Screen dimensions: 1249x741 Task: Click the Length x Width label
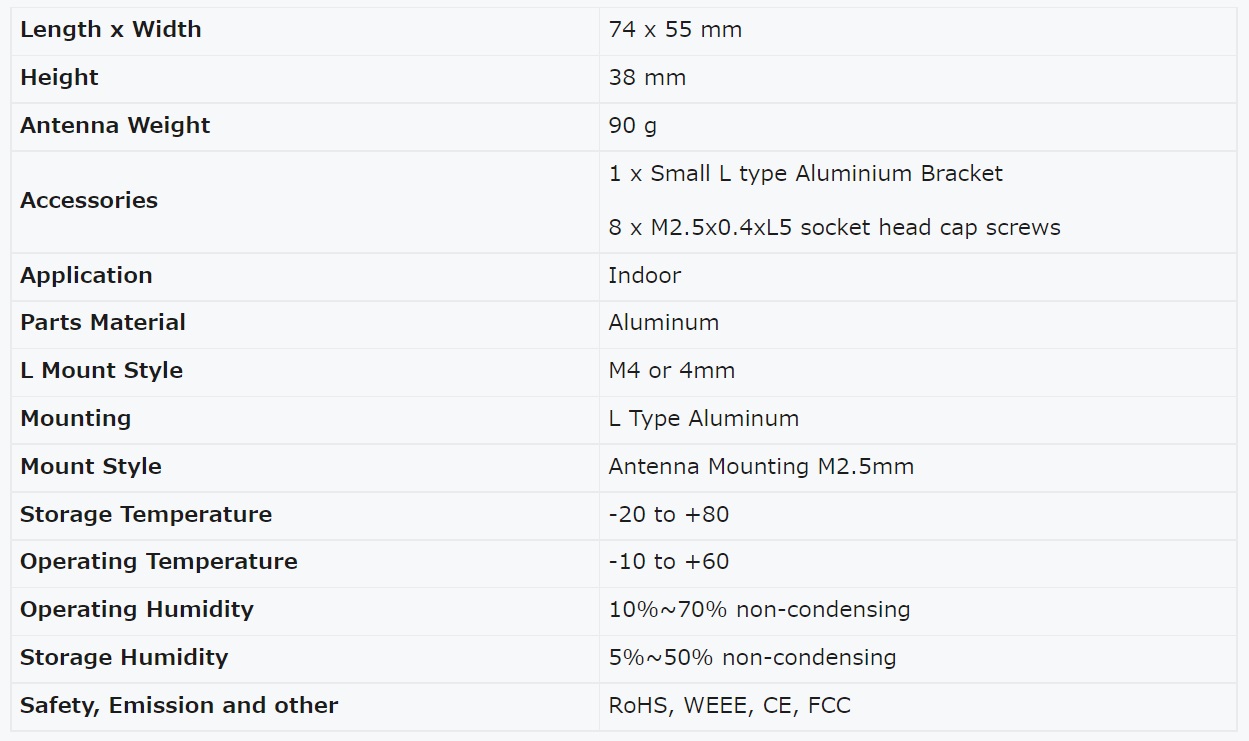click(x=111, y=30)
